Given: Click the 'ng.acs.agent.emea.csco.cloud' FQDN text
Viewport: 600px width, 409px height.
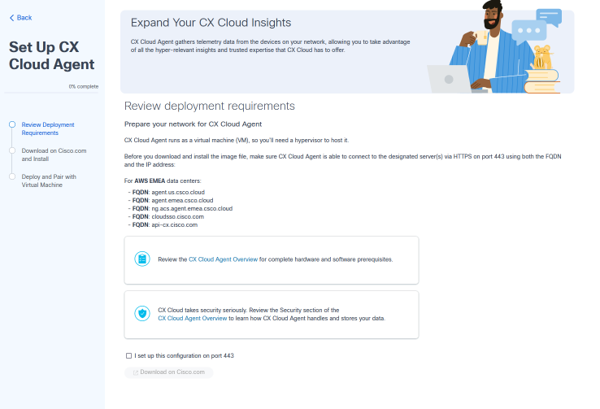Looking at the screenshot, I should coord(192,208).
